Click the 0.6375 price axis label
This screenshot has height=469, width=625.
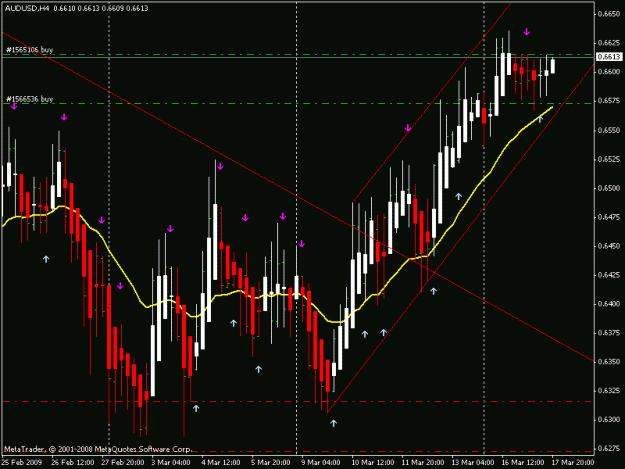609,333
